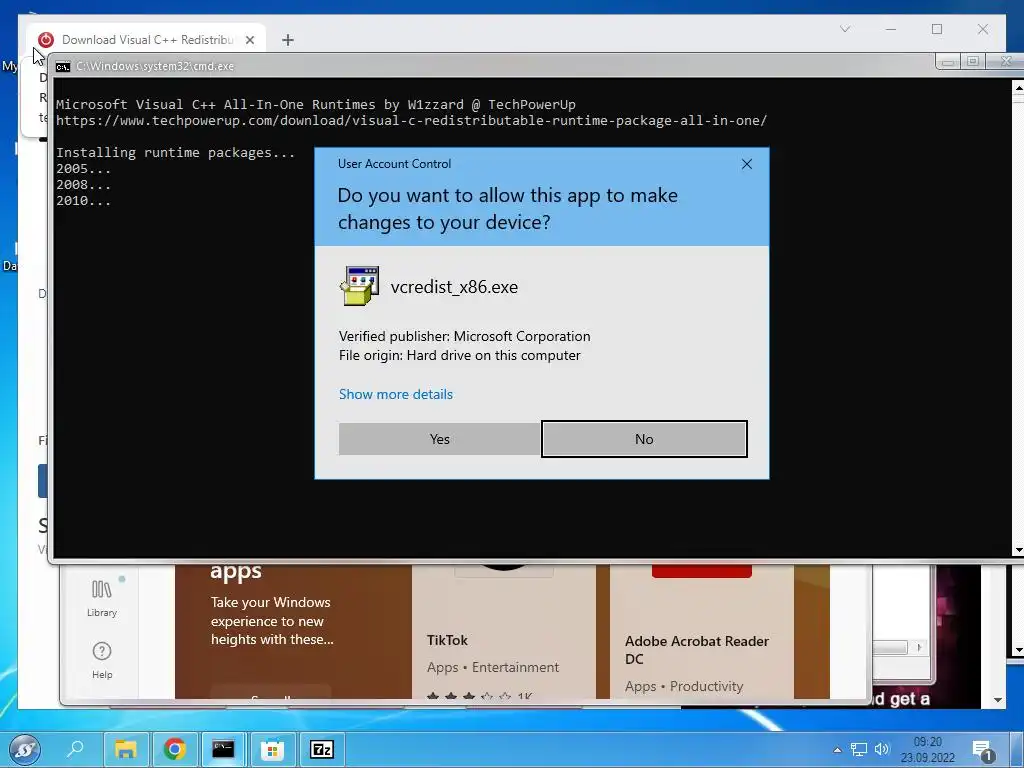
Task: Click cmd window scrollbar up arrow
Action: tap(1017, 86)
